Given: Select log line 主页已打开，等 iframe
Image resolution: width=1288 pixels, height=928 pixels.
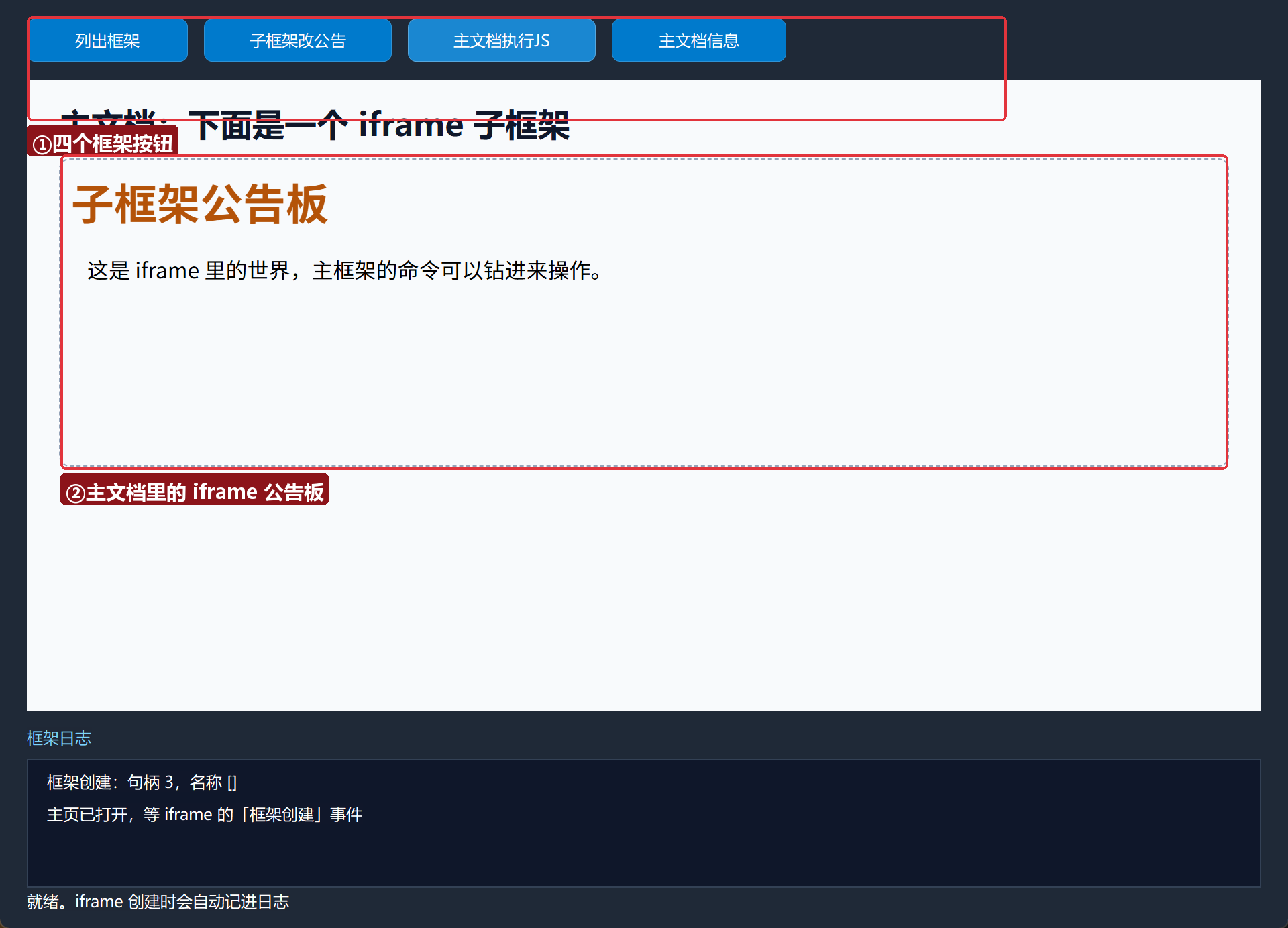Looking at the screenshot, I should (205, 815).
